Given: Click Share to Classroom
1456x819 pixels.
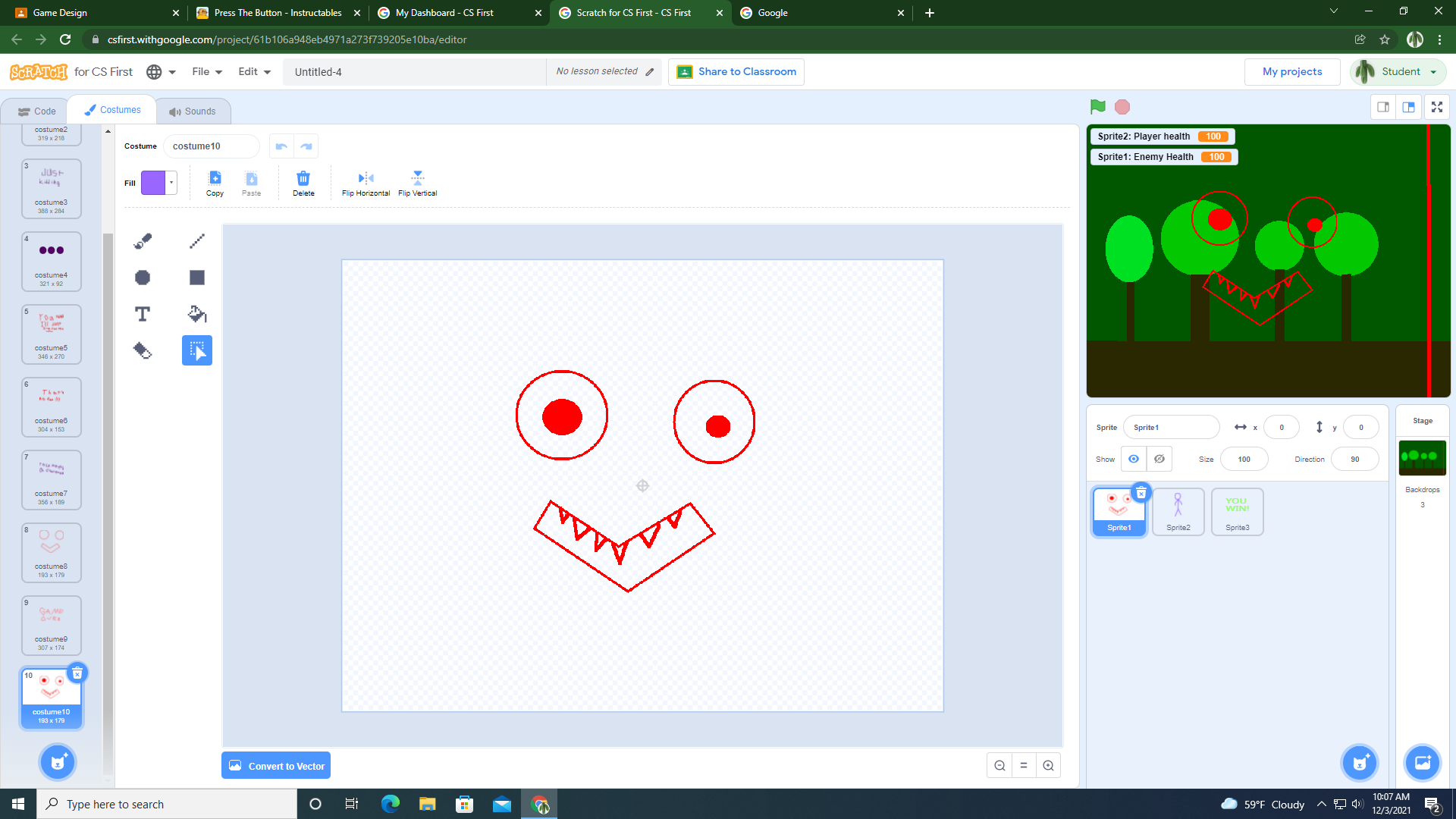Looking at the screenshot, I should (735, 71).
